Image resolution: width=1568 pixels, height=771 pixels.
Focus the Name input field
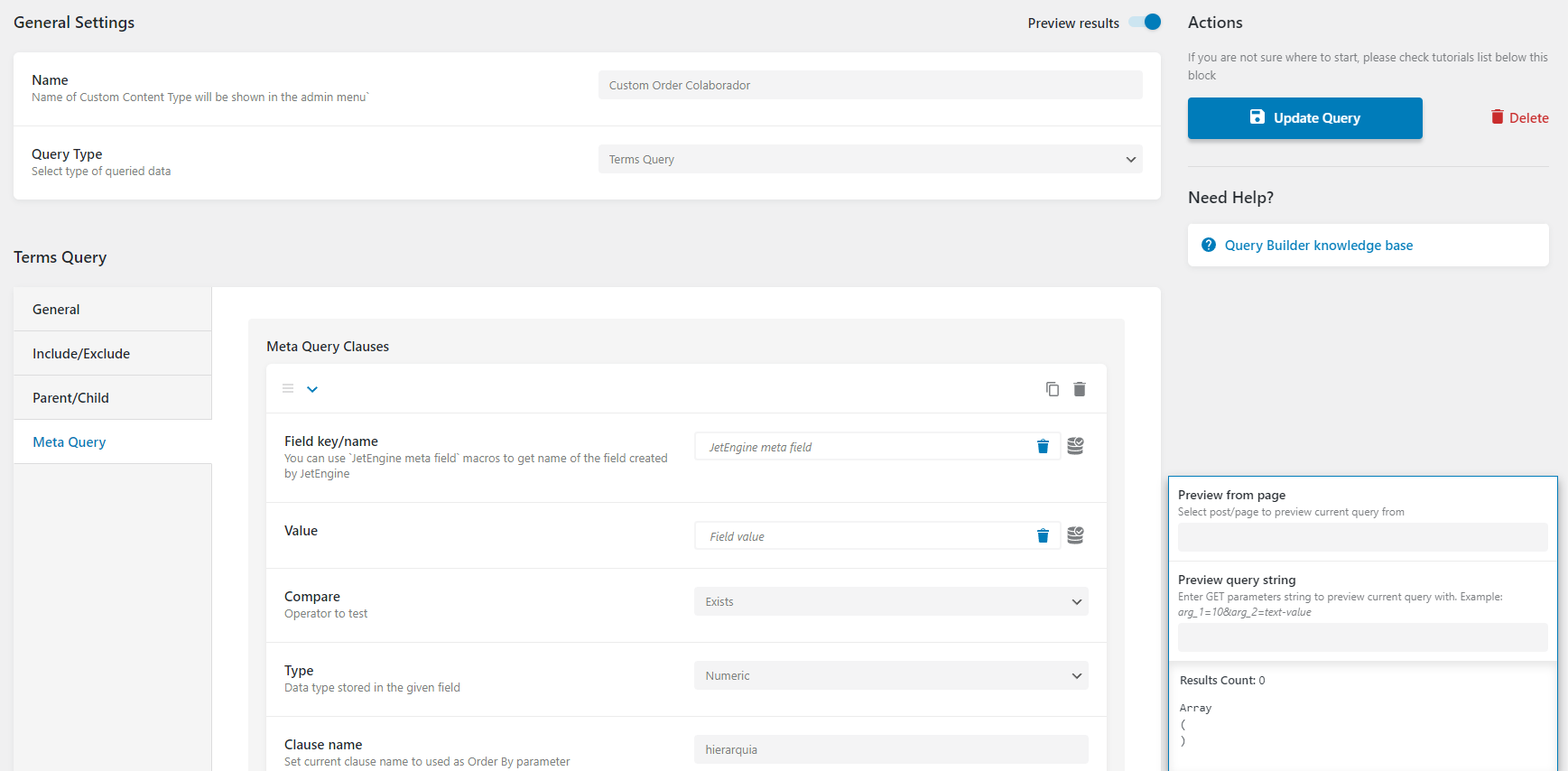(x=870, y=85)
